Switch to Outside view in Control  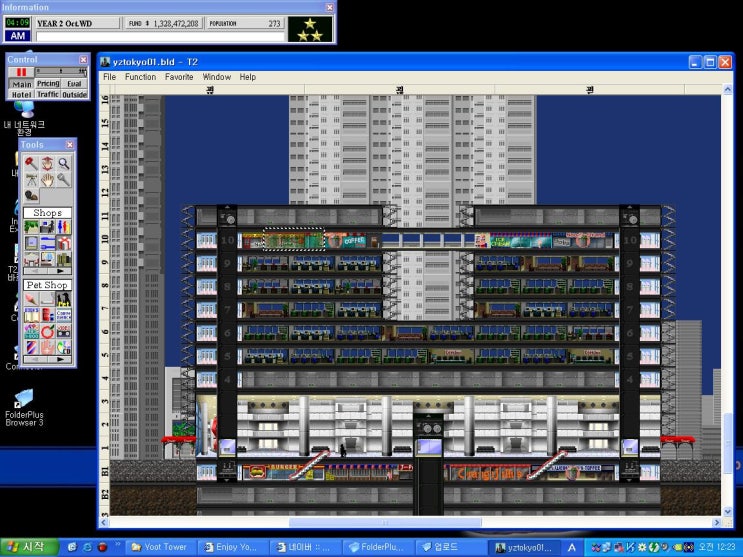click(x=74, y=94)
